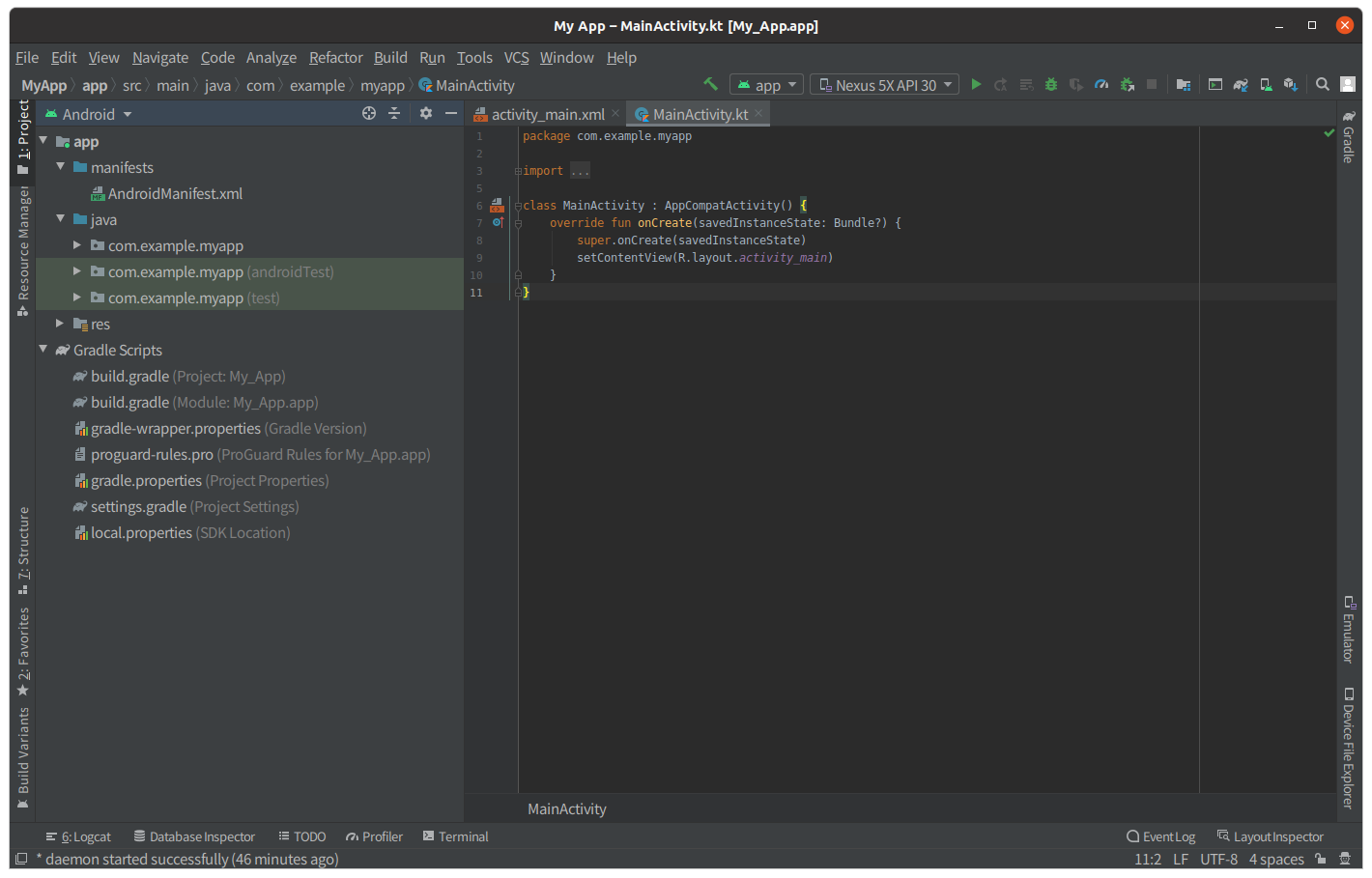Click the tool window quick access icon in status bar

point(21,858)
